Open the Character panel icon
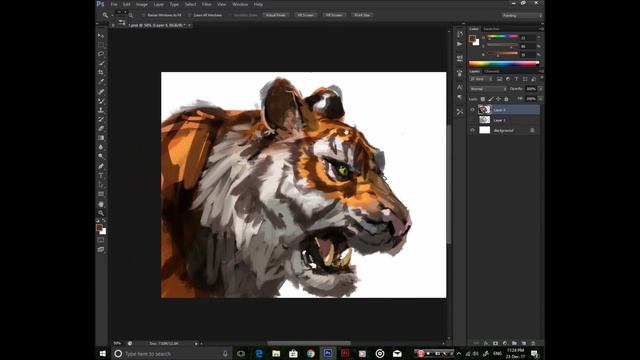This screenshot has width=640, height=360. (460, 87)
